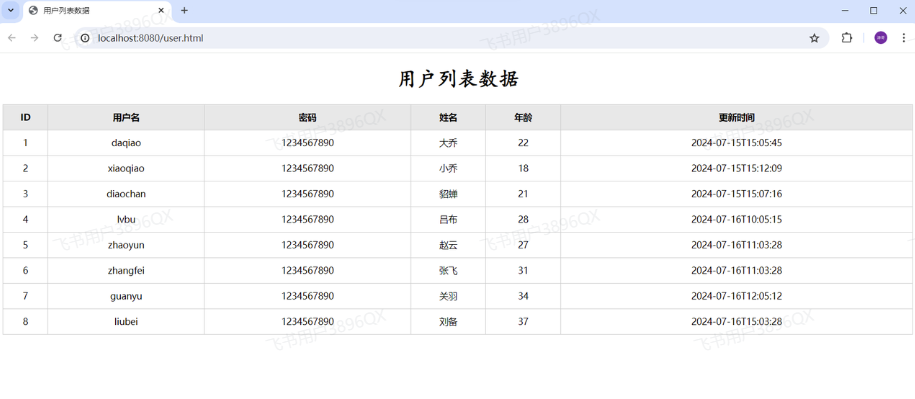Go forward with the forward arrow
The width and height of the screenshot is (915, 399).
click(34, 38)
